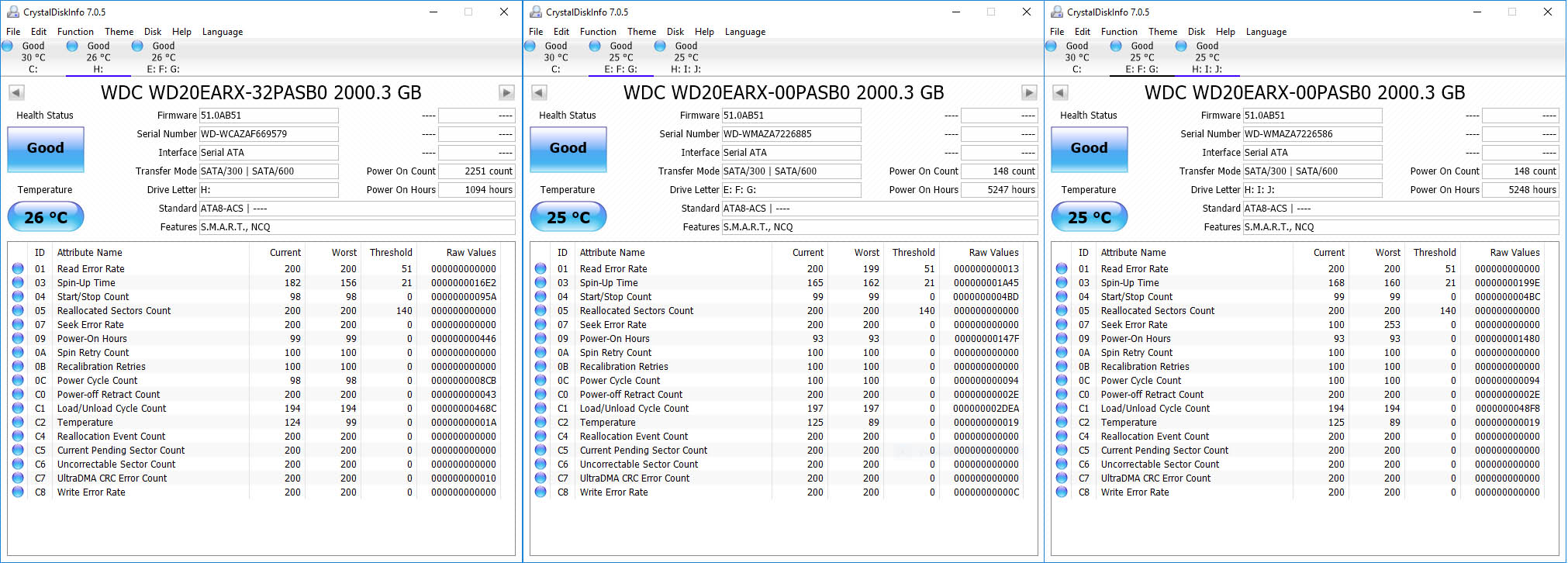Click disk title WDC WD20EARX-32PASB0 2000.3 GB
This screenshot has height=563, width=1568.
(261, 93)
